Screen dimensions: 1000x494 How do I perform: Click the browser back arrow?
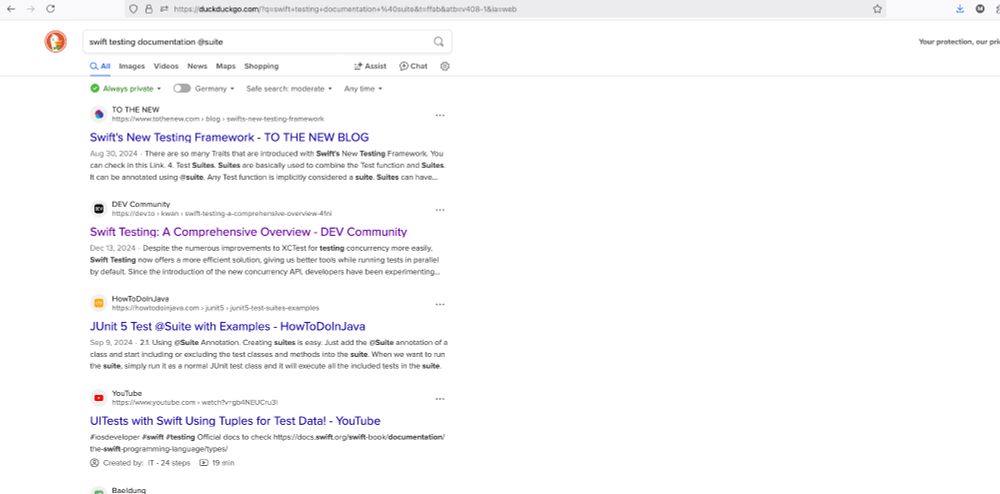tap(11, 9)
